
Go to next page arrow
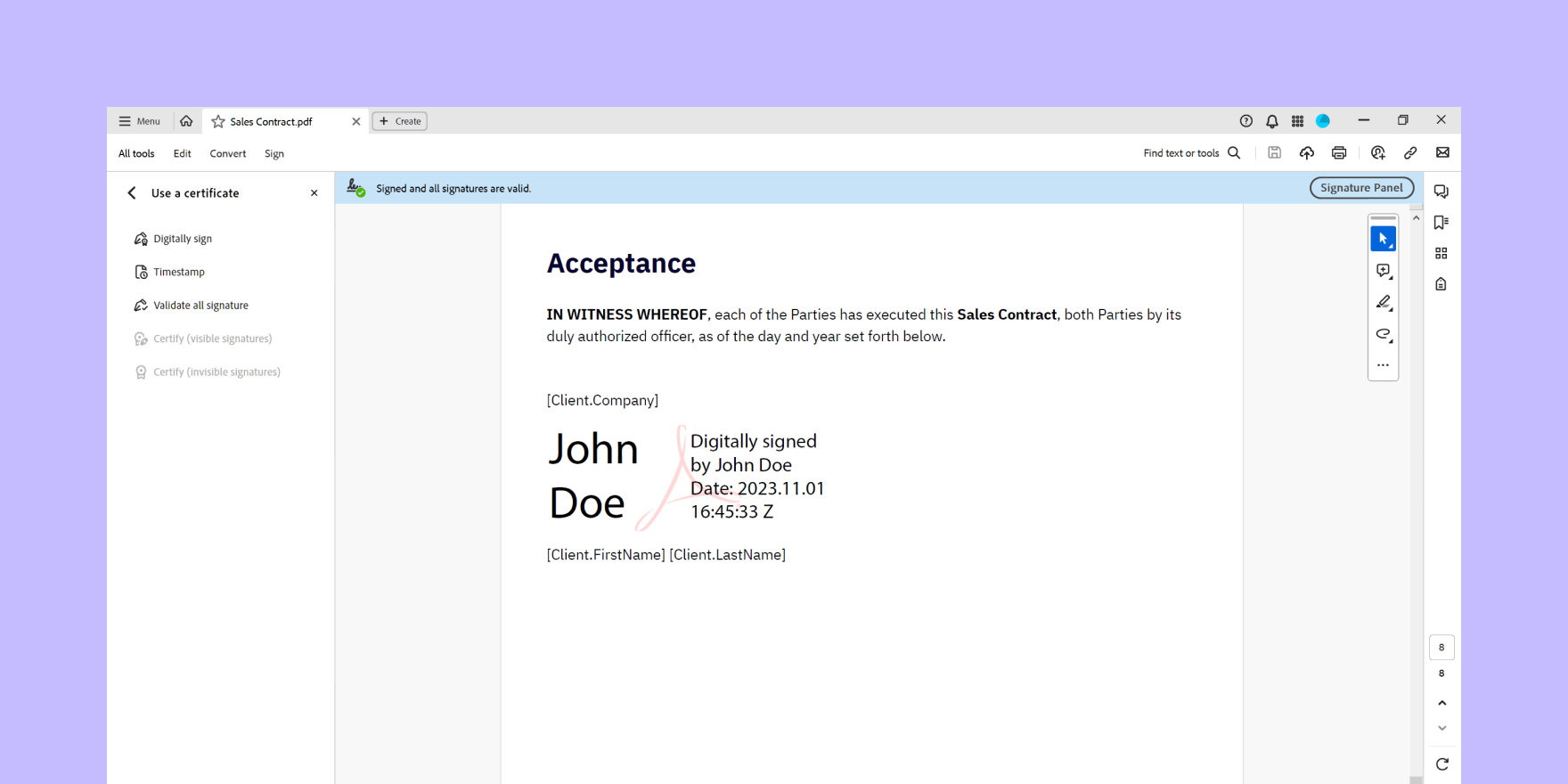click(1442, 729)
